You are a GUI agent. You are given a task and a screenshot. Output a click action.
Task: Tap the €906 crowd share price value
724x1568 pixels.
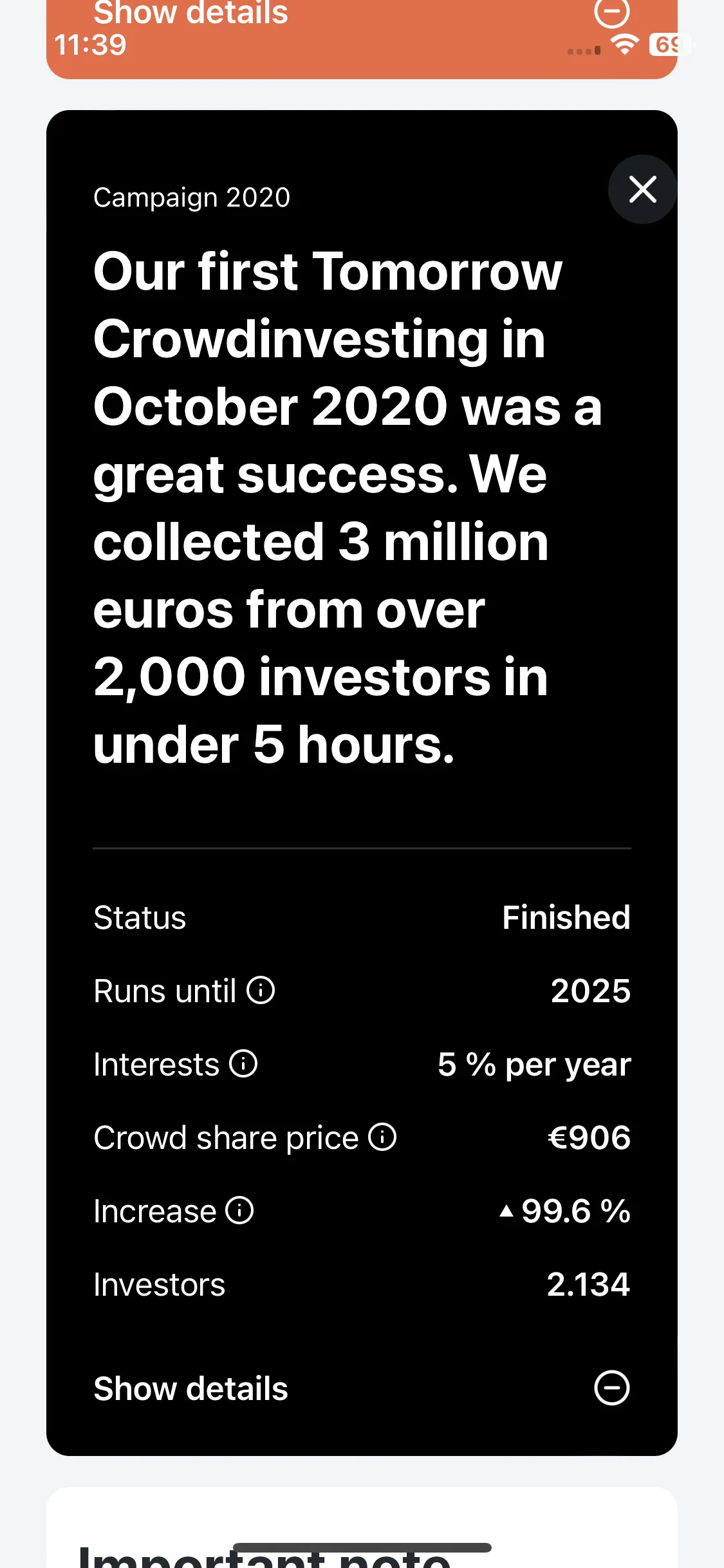[x=589, y=1137]
